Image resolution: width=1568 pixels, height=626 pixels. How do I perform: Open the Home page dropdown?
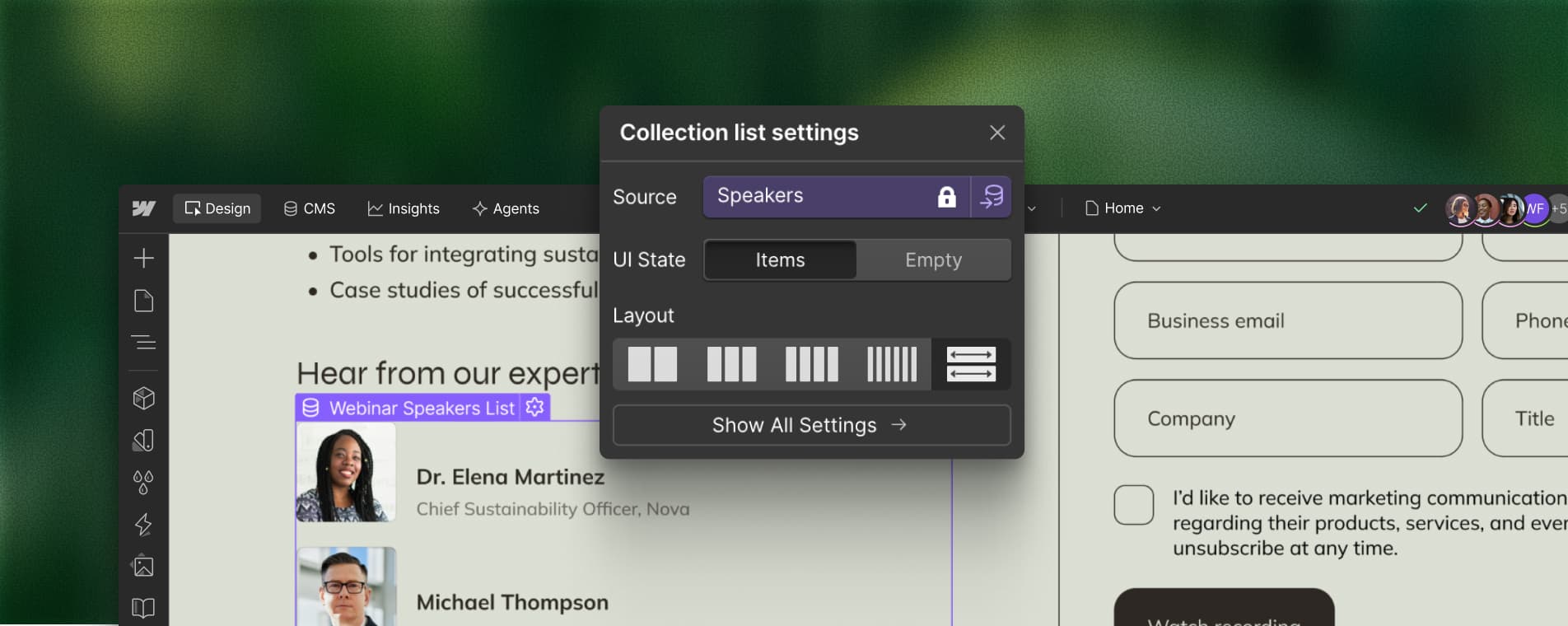(1123, 208)
